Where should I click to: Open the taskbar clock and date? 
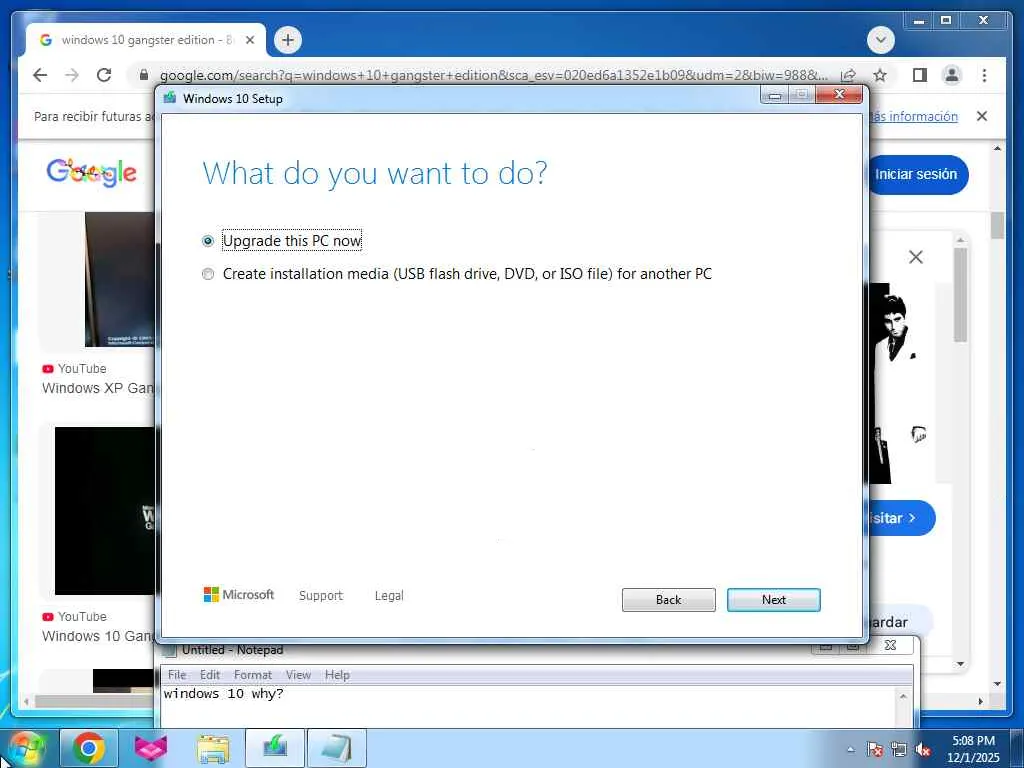pos(973,749)
